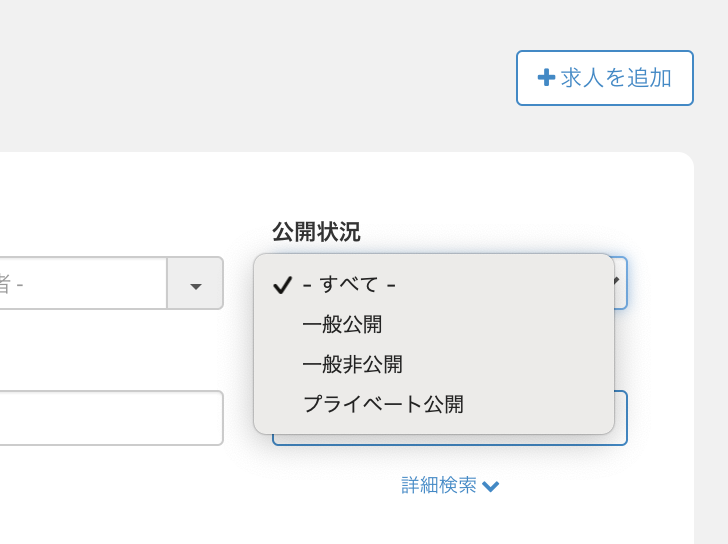Screen dimensions: 728x544
Task: Click the plus icon on 求人を追加
Action: (546, 78)
